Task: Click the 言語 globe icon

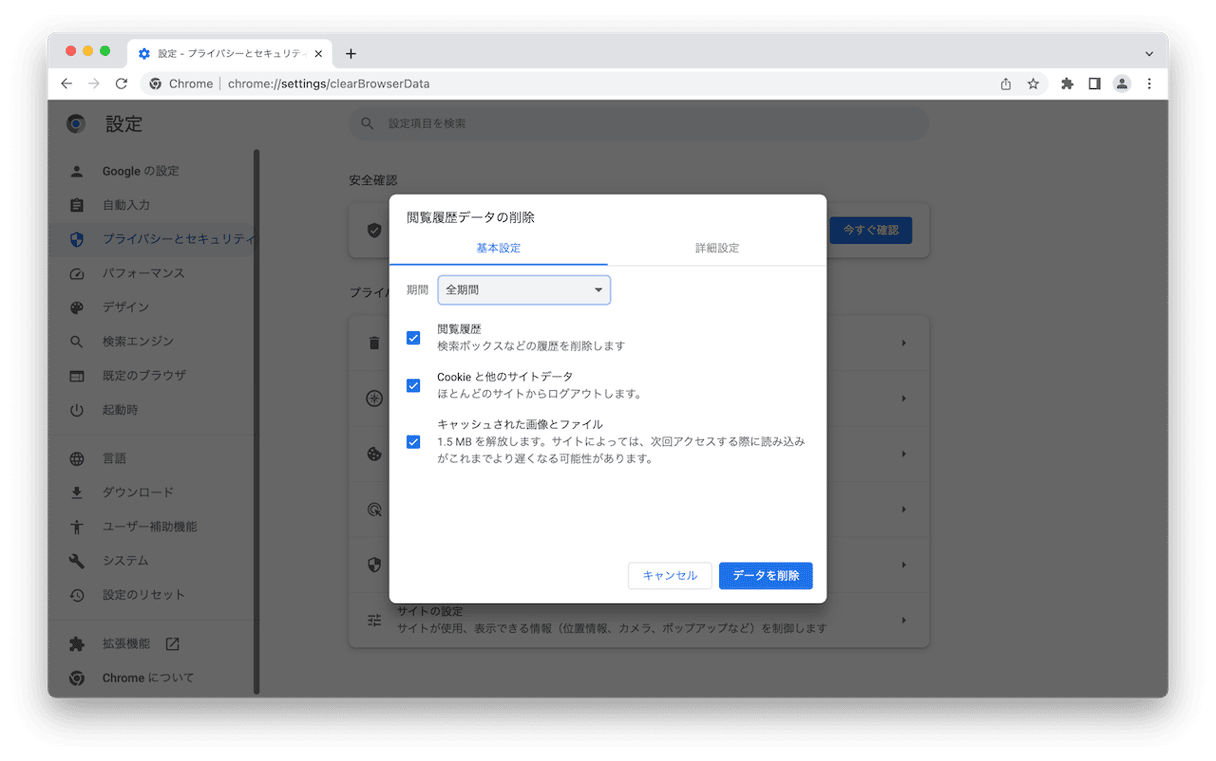Action: (77, 459)
